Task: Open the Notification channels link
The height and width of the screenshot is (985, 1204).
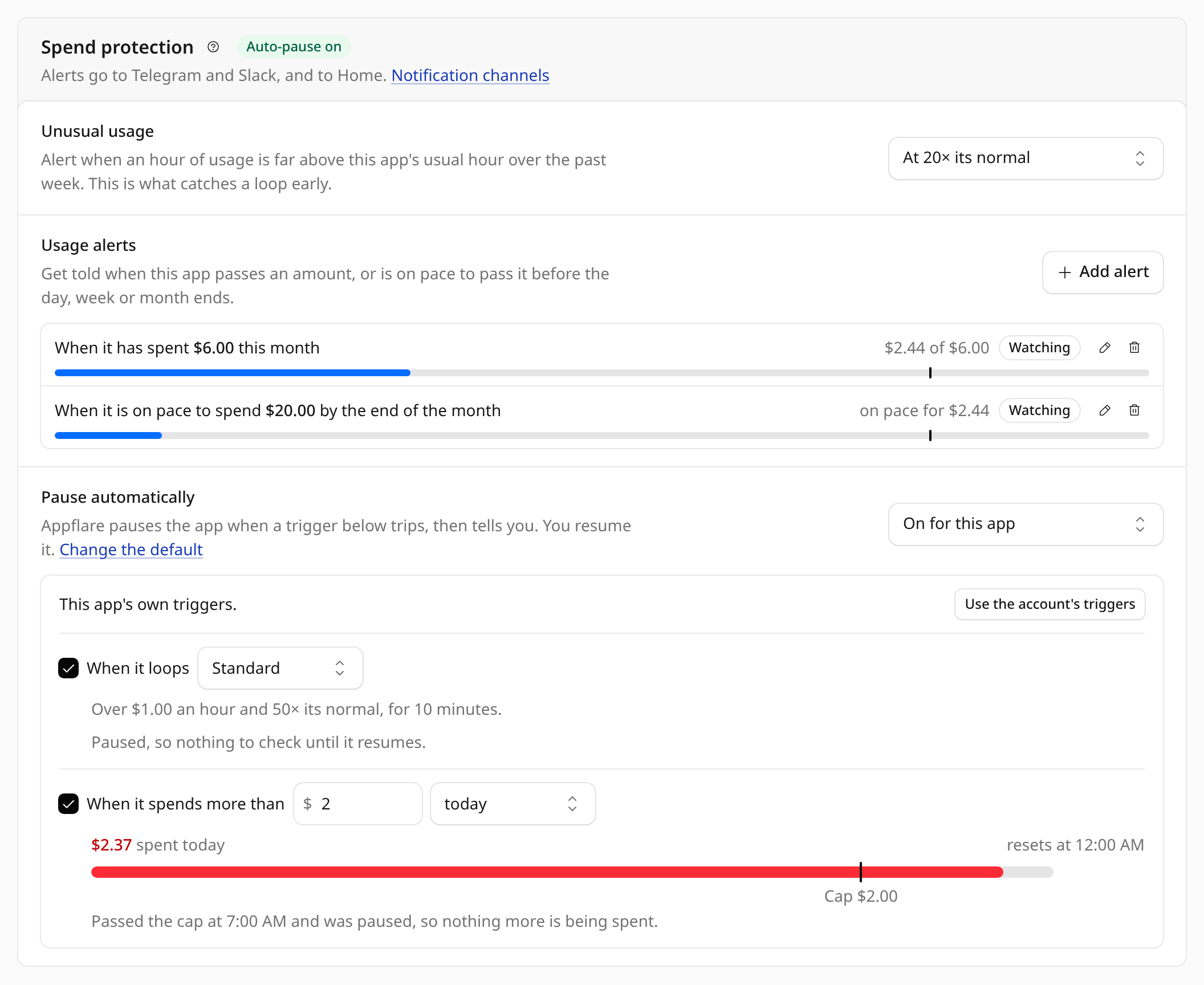Action: (x=470, y=75)
